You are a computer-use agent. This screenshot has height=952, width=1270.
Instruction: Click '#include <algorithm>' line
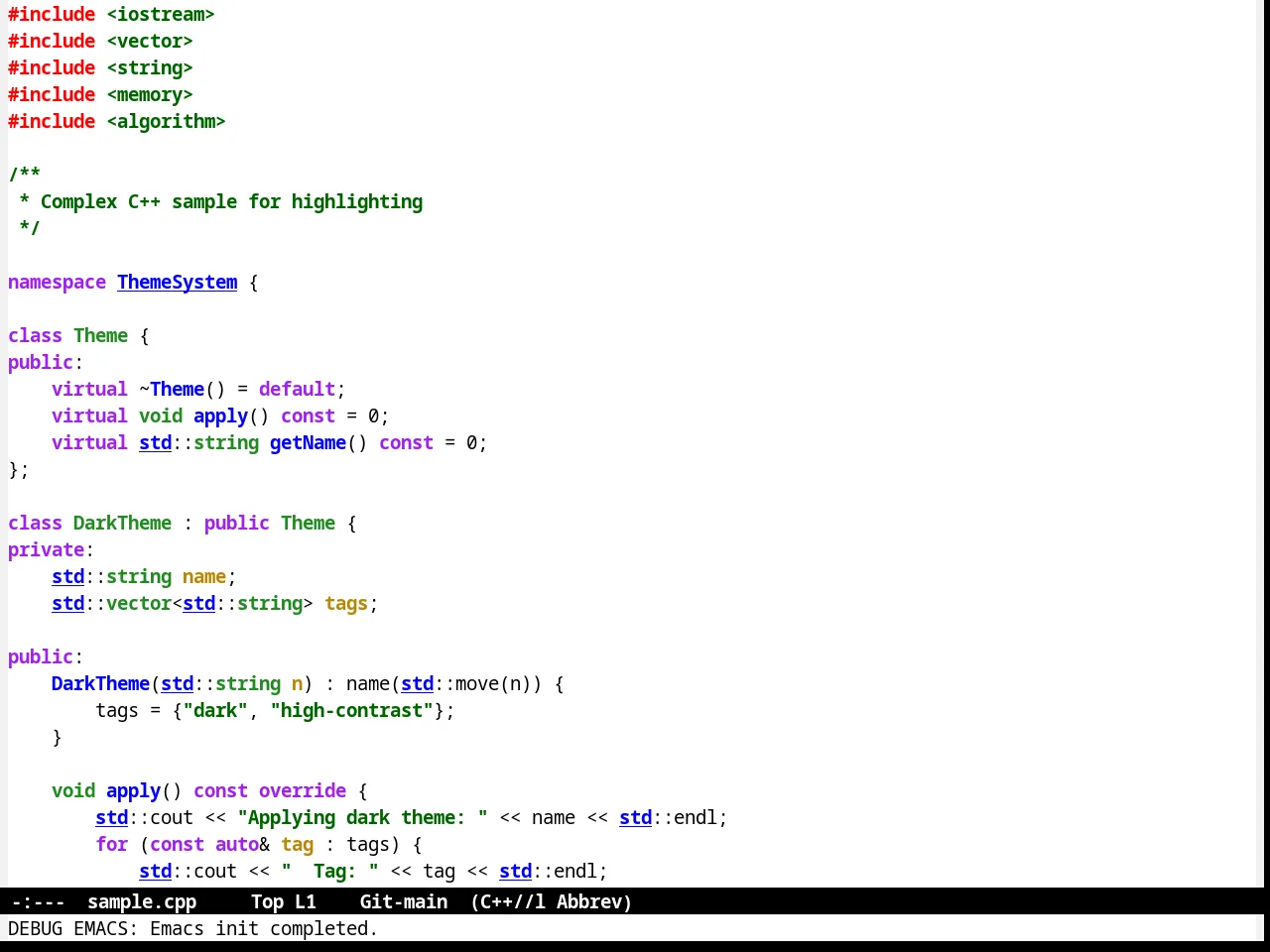[x=117, y=121]
